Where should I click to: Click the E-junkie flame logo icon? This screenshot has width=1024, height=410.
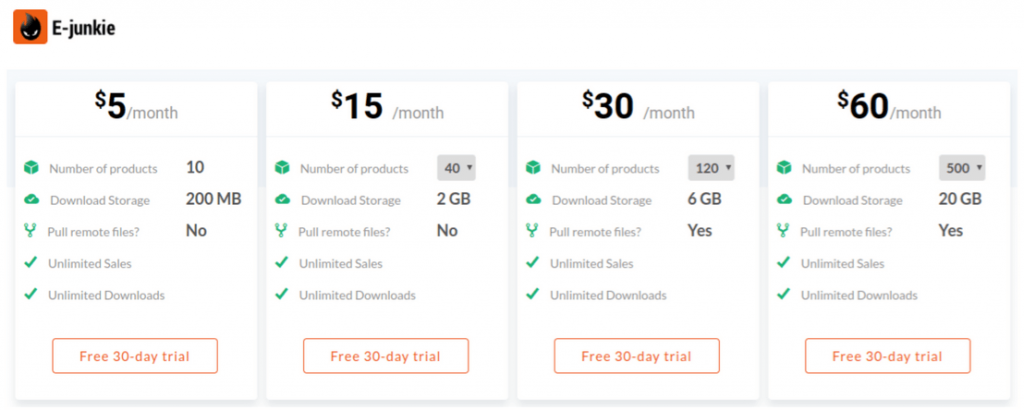pyautogui.click(x=30, y=27)
